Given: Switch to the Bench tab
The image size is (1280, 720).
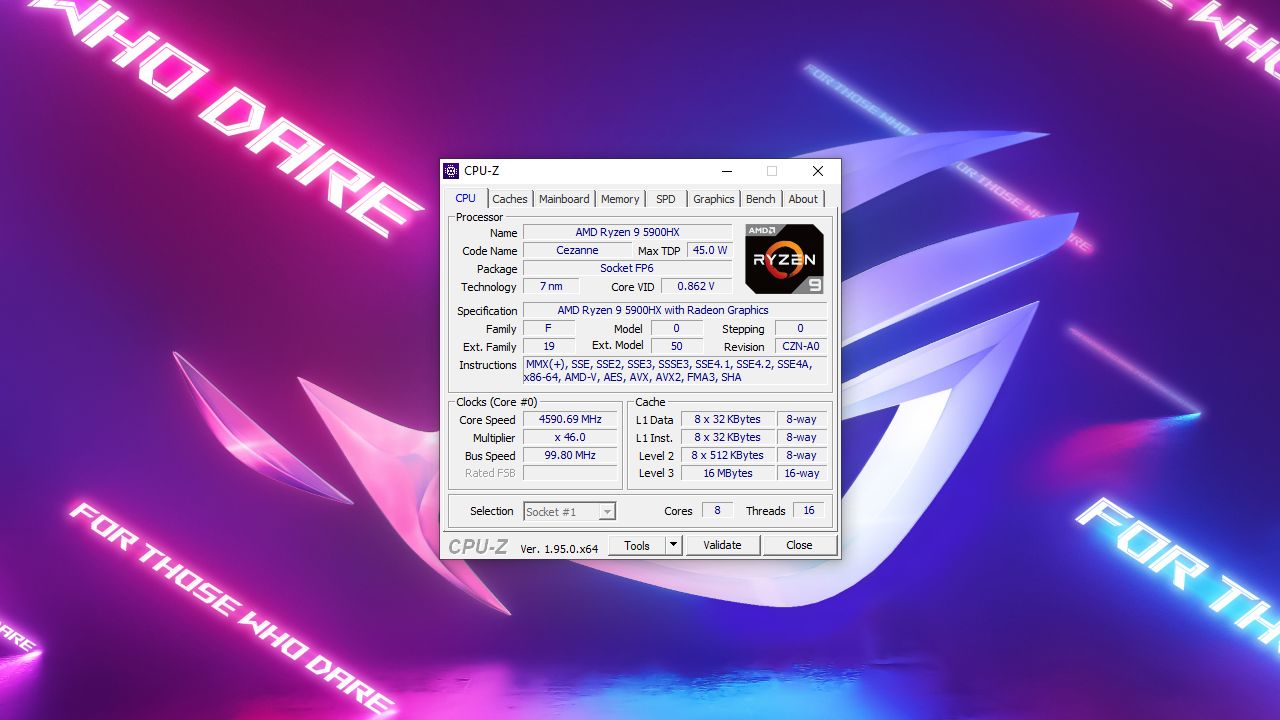Looking at the screenshot, I should (760, 199).
